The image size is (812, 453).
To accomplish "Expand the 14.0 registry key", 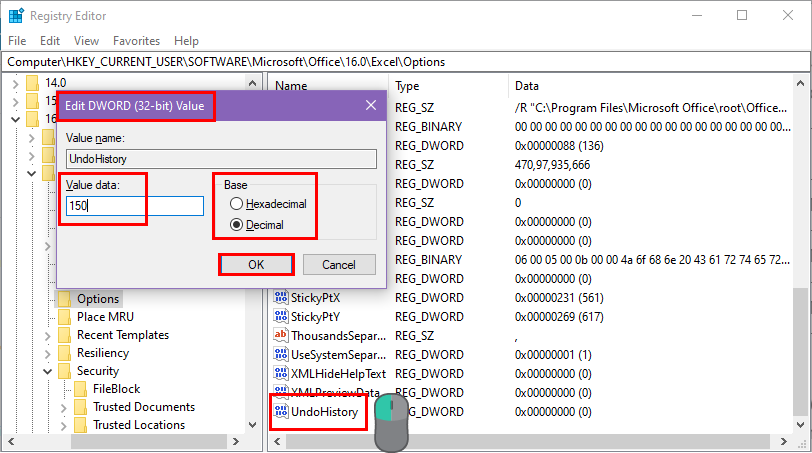I will 16,83.
